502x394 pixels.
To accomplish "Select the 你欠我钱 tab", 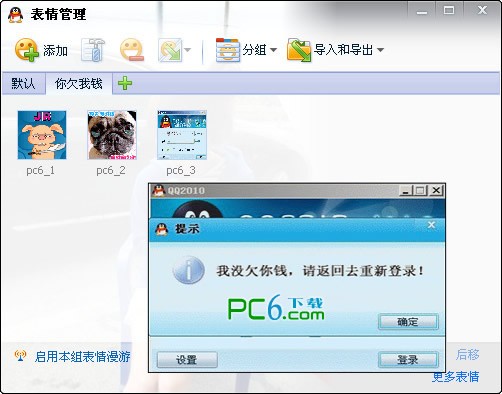I will (x=79, y=83).
